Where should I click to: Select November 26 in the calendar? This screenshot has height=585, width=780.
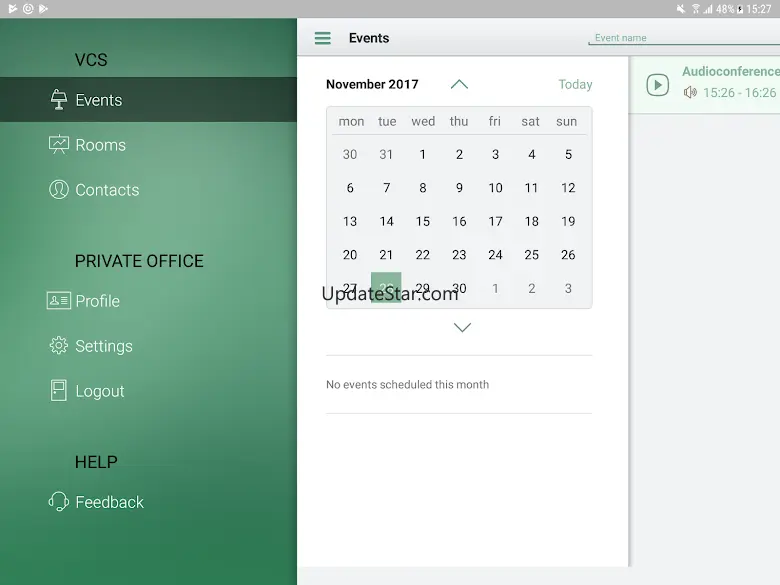pos(568,255)
